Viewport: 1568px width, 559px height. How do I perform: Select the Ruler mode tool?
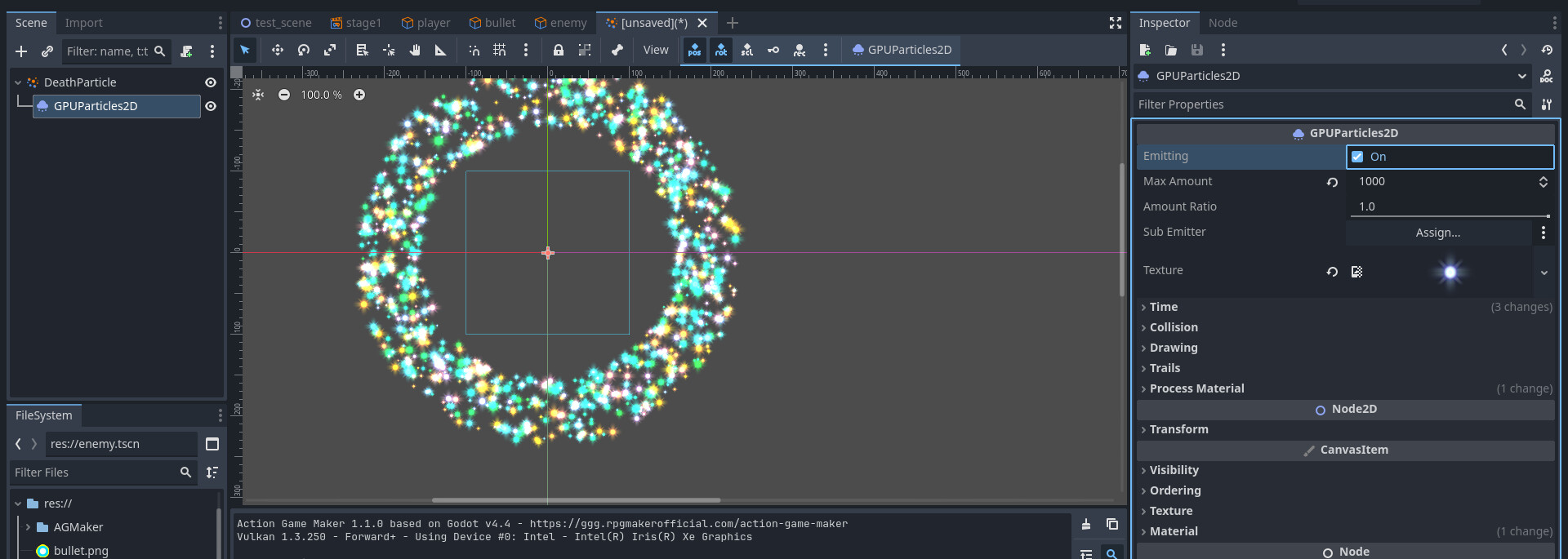coord(441,51)
